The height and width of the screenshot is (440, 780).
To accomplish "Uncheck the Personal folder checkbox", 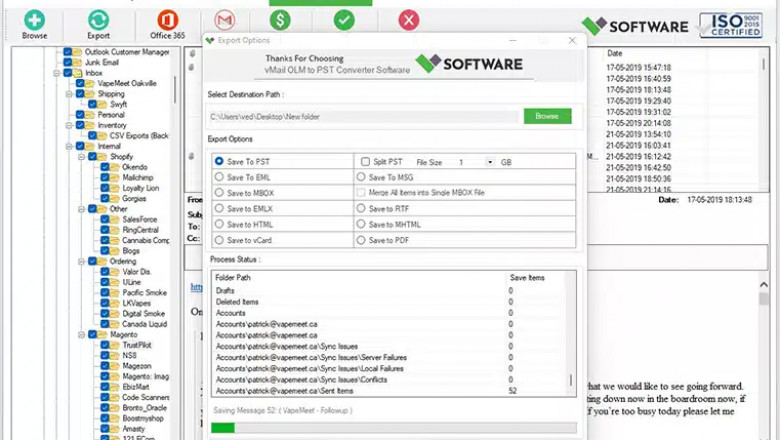I will pyautogui.click(x=80, y=115).
